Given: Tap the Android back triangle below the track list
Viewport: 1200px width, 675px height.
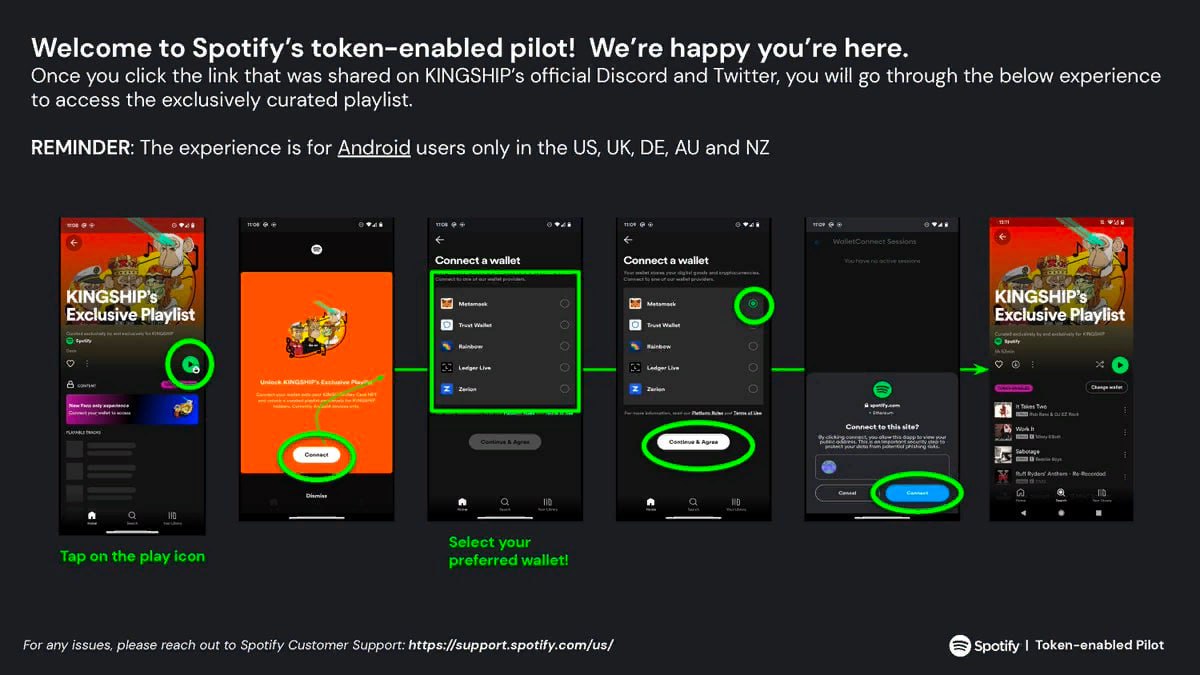Looking at the screenshot, I should (x=1023, y=513).
